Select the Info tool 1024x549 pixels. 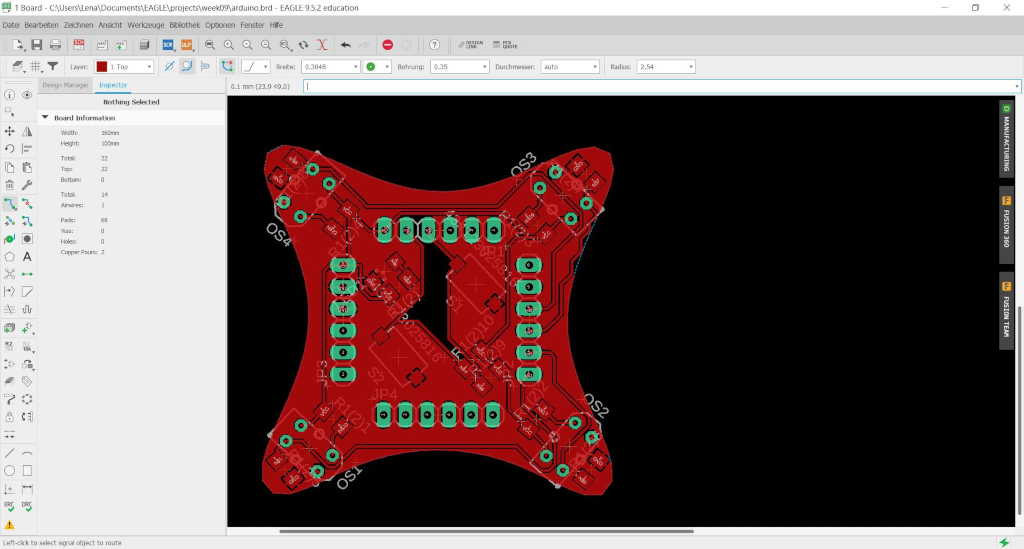tap(10, 95)
